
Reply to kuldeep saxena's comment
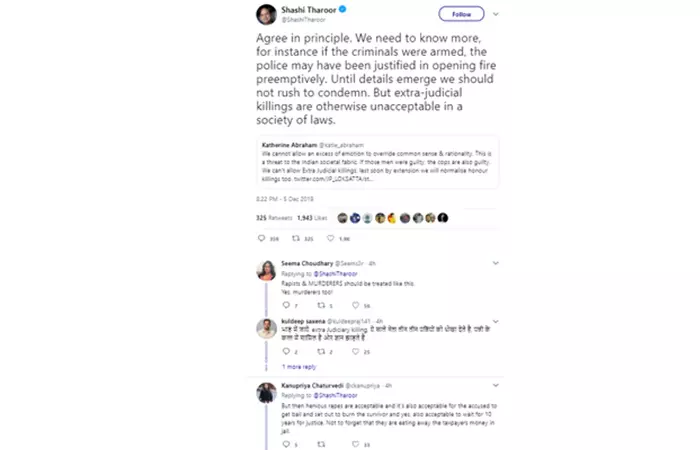286,352
